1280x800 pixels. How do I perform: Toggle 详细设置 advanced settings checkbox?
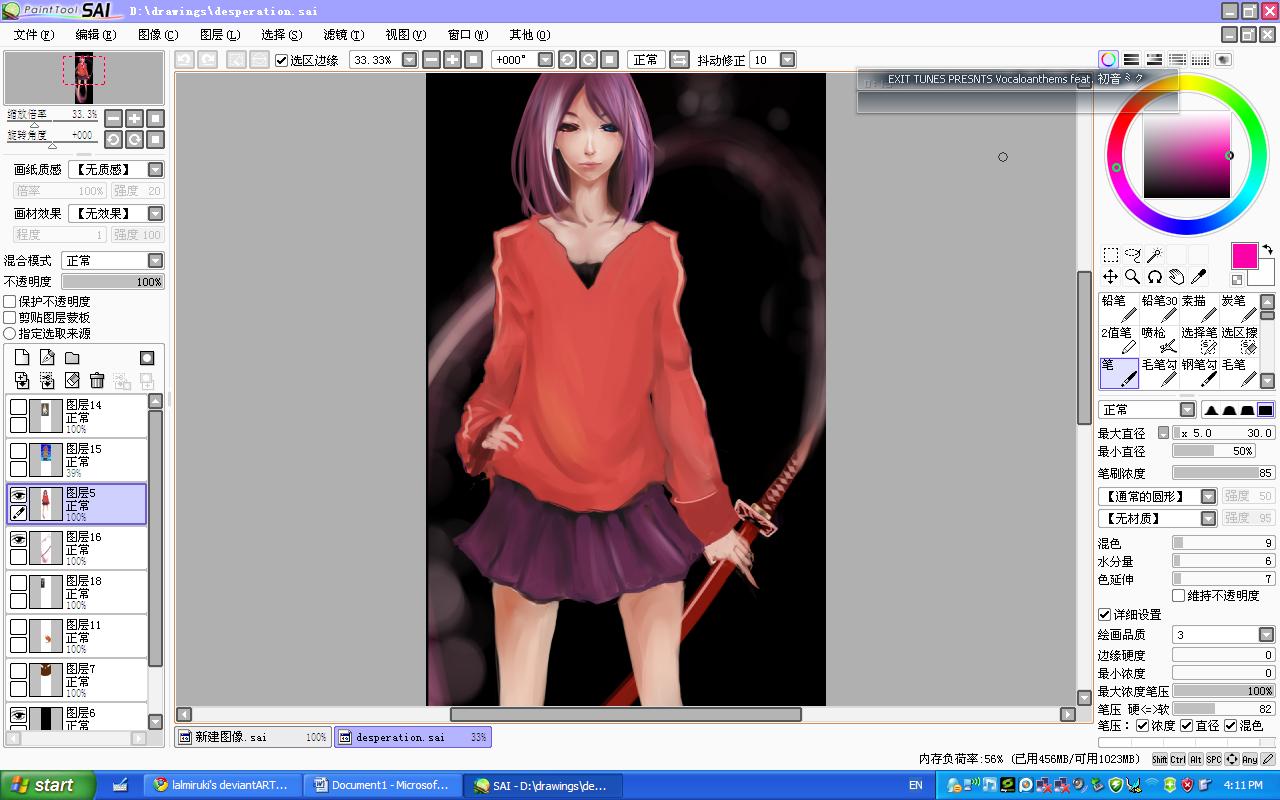click(1105, 614)
